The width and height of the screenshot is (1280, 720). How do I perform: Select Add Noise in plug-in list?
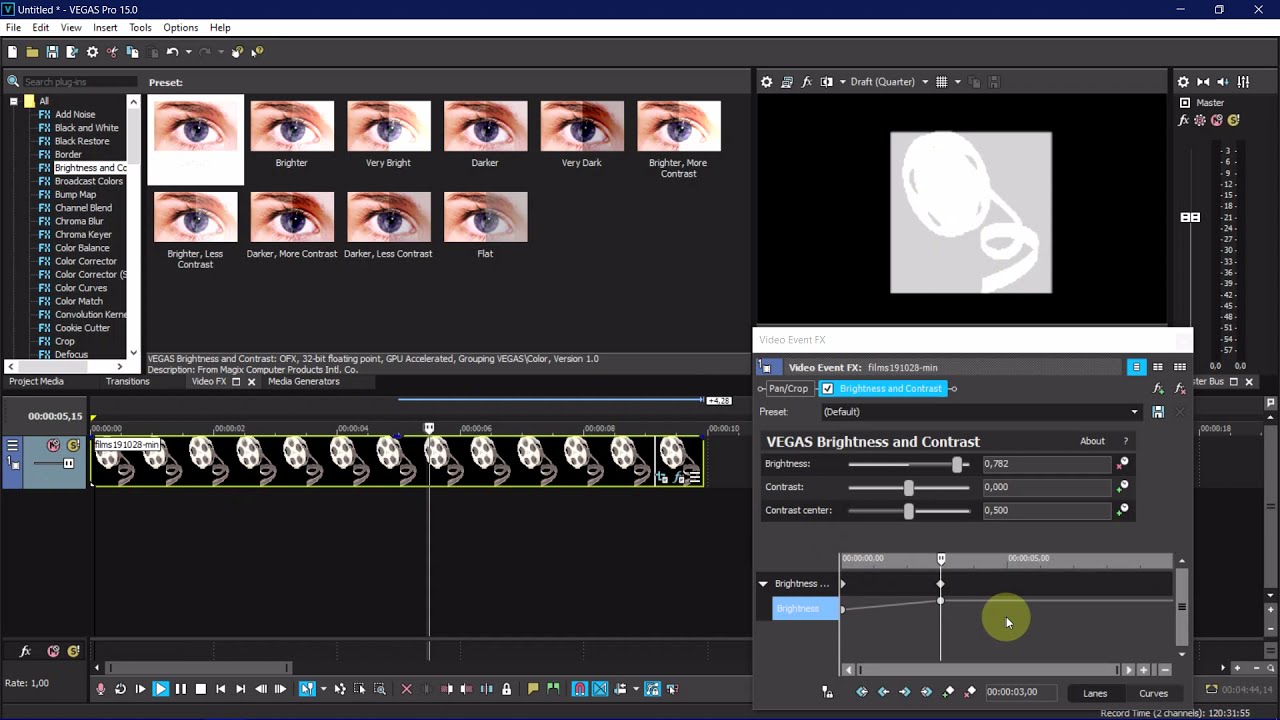pos(75,114)
